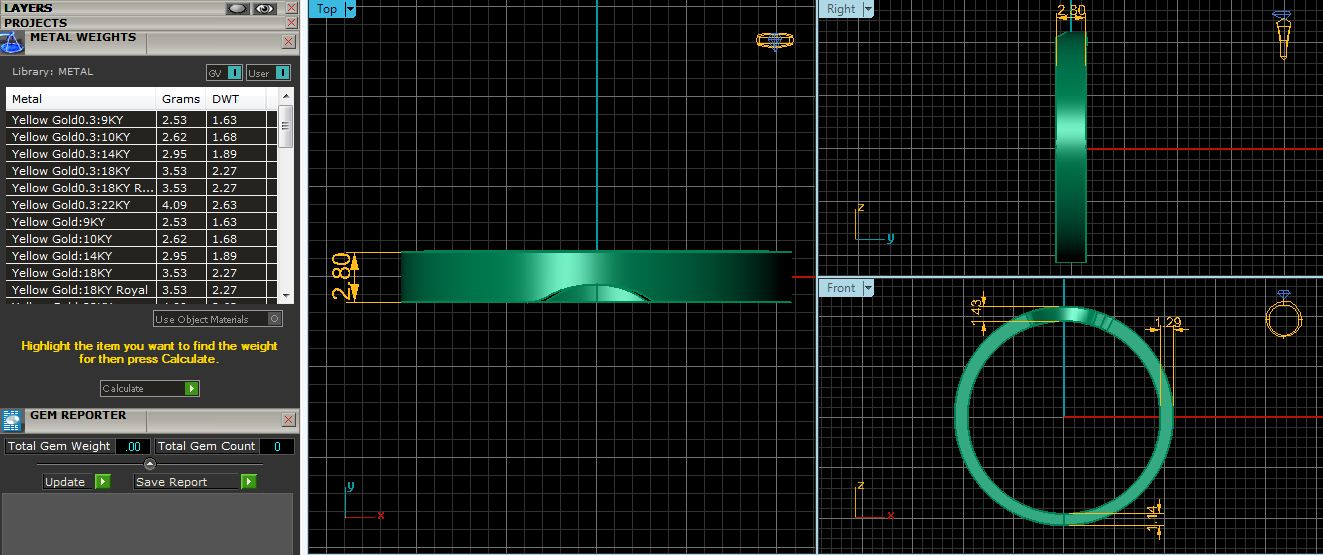Click the green arrow beside Update
Image resolution: width=1323 pixels, height=555 pixels.
click(x=102, y=482)
